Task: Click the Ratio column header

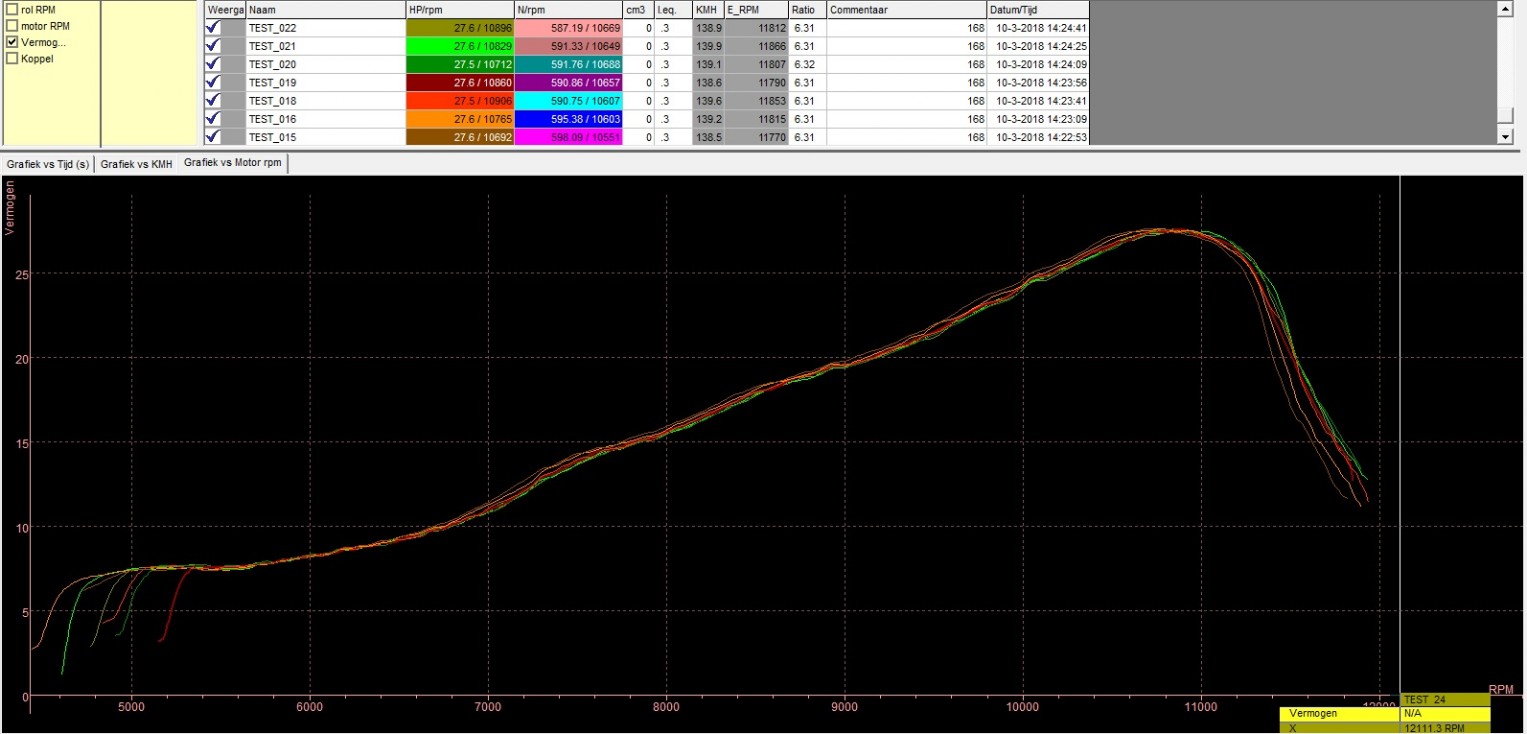Action: (808, 9)
